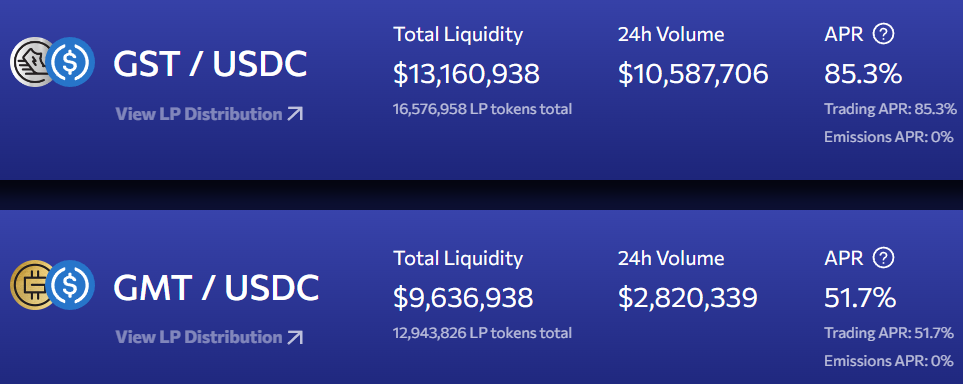Click the $9,636,938 total liquidity value
Viewport: 963px width, 384px height.
(463, 298)
